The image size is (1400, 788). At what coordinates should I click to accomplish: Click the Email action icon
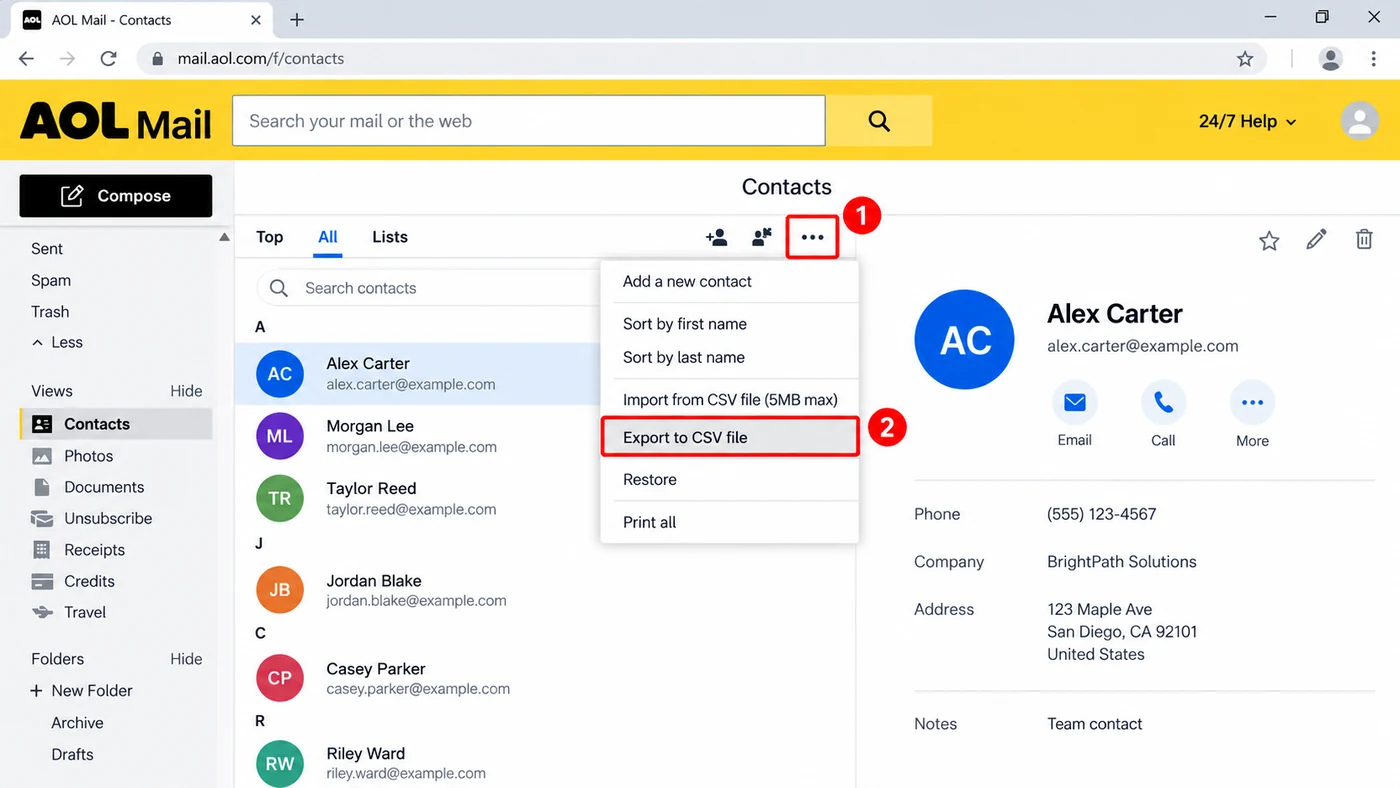point(1075,403)
